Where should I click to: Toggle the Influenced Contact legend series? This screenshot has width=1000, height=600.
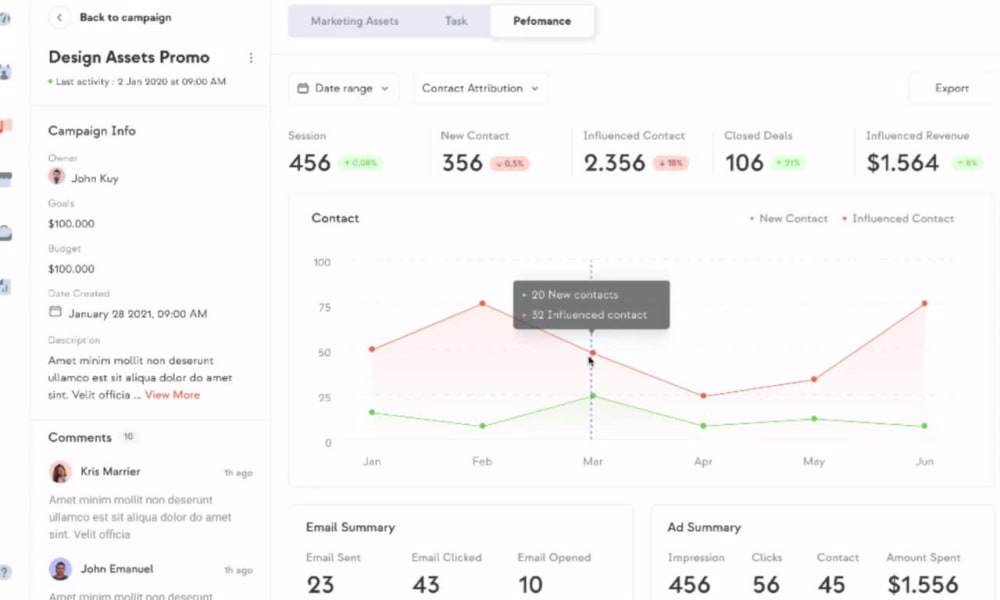click(899, 219)
